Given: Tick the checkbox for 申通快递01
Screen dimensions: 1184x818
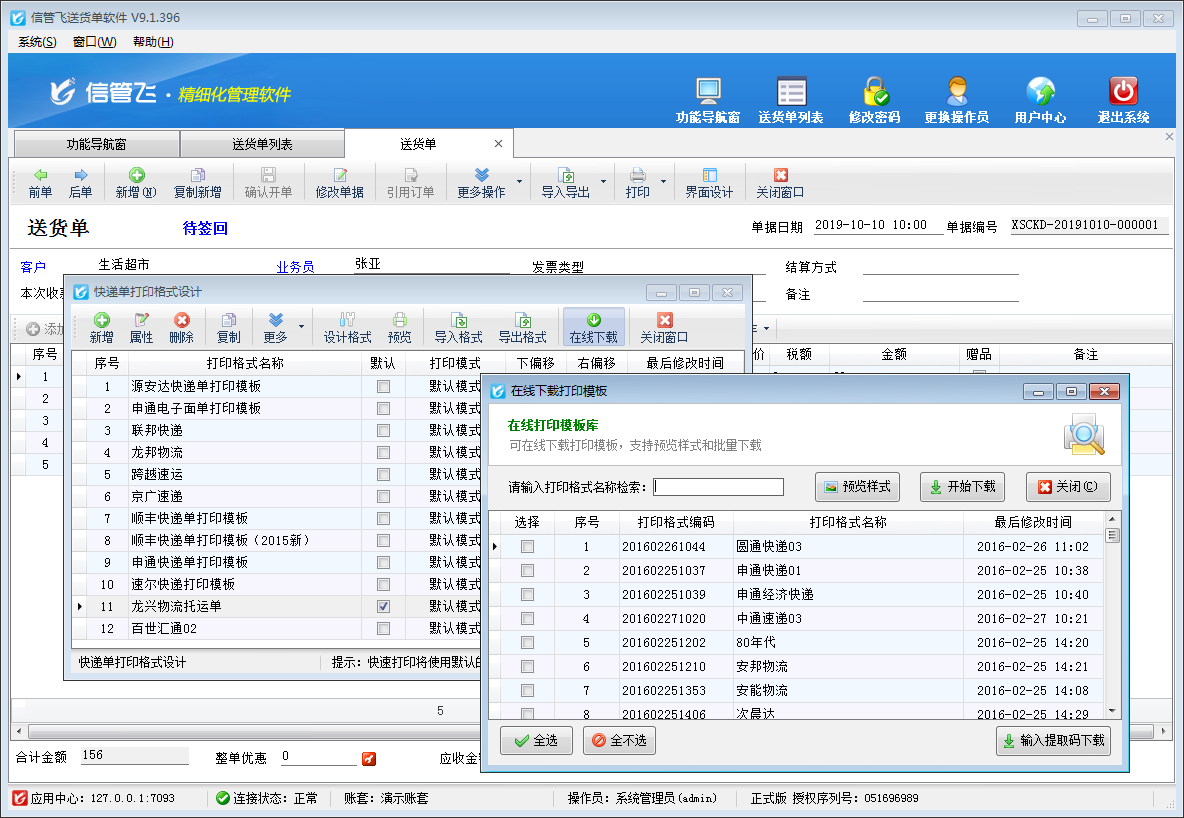Looking at the screenshot, I should (527, 570).
